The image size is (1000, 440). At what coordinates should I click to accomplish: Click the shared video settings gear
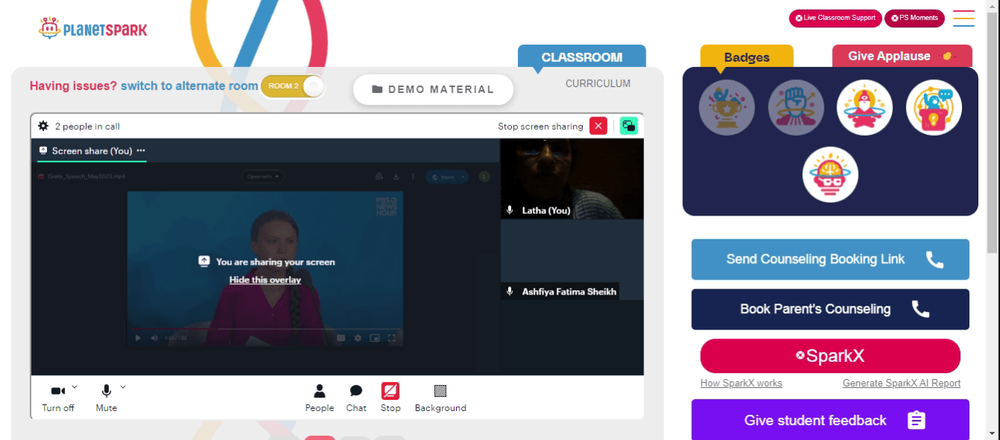pos(358,338)
